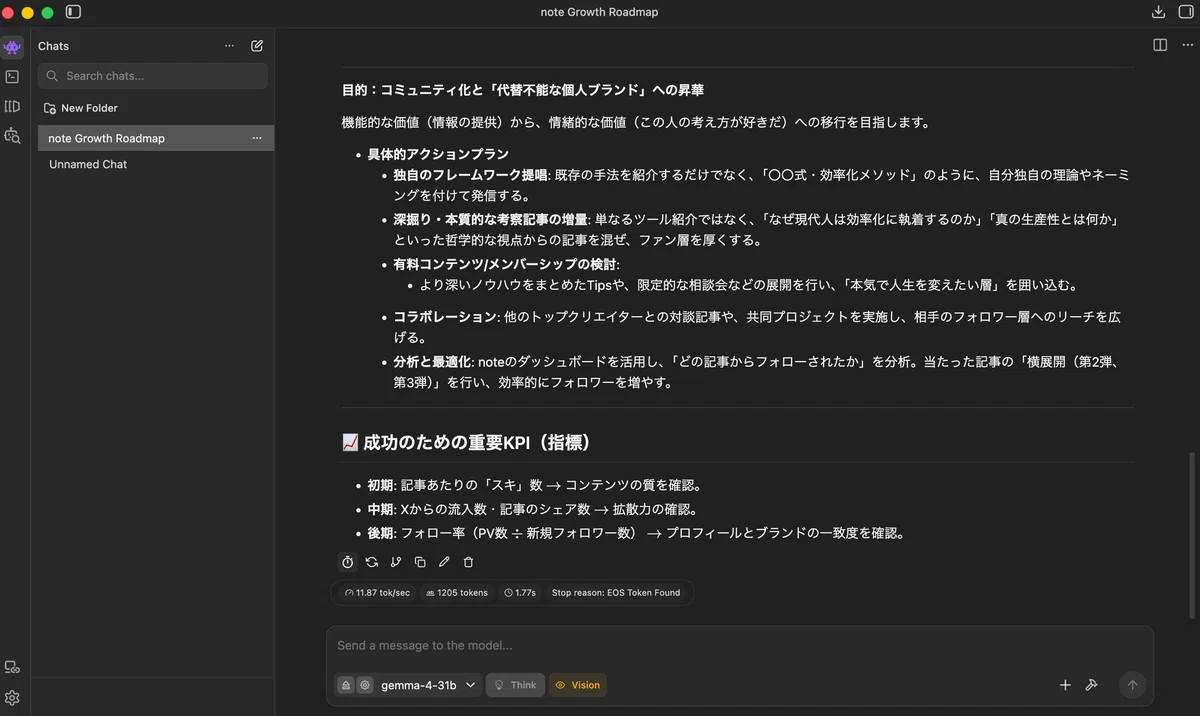This screenshot has width=1200, height=716.
Task: Copy the assistant message
Action: 420,562
